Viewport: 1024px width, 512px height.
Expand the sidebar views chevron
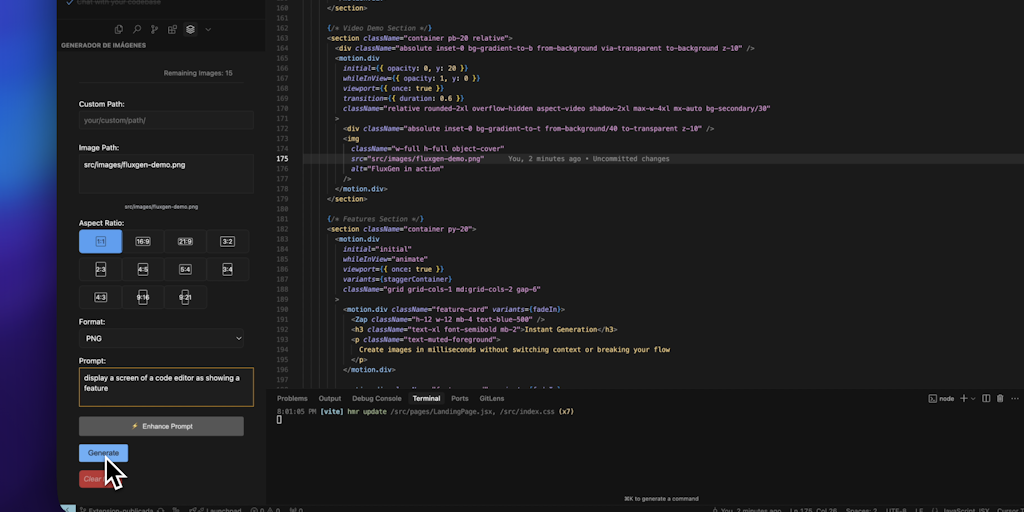point(208,30)
